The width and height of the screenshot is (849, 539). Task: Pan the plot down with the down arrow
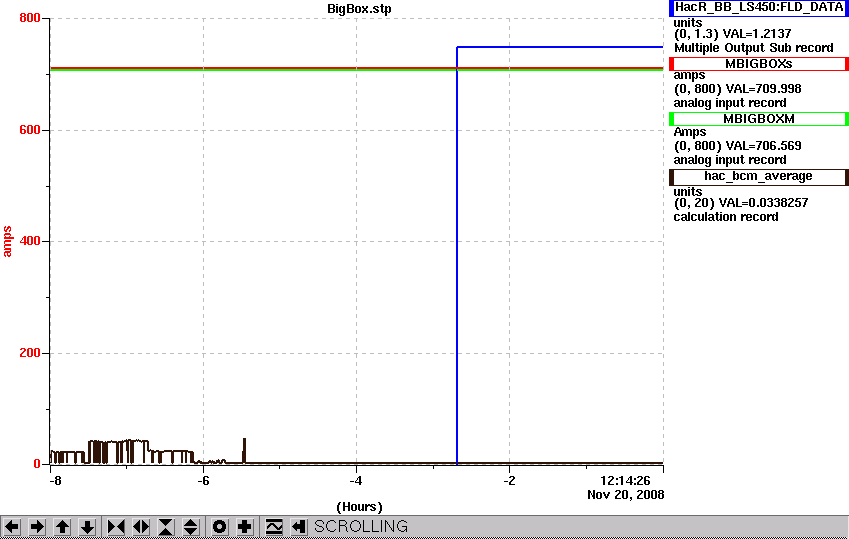[x=87, y=527]
